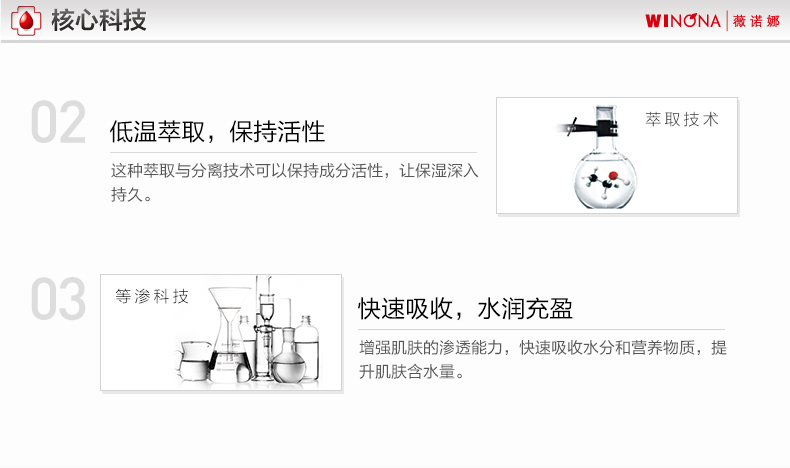This screenshot has width=790, height=468.
Task: Click the round-bottom flask in 等渗科技 image
Action: pos(288,355)
